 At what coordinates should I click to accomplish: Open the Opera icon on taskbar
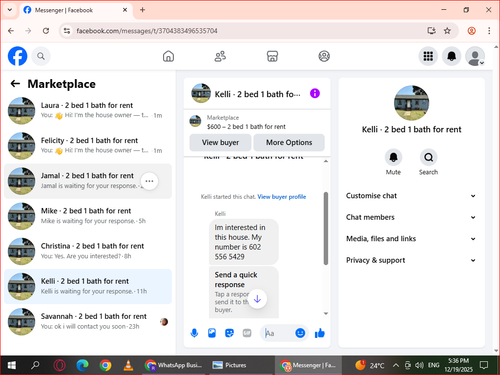pos(59,365)
